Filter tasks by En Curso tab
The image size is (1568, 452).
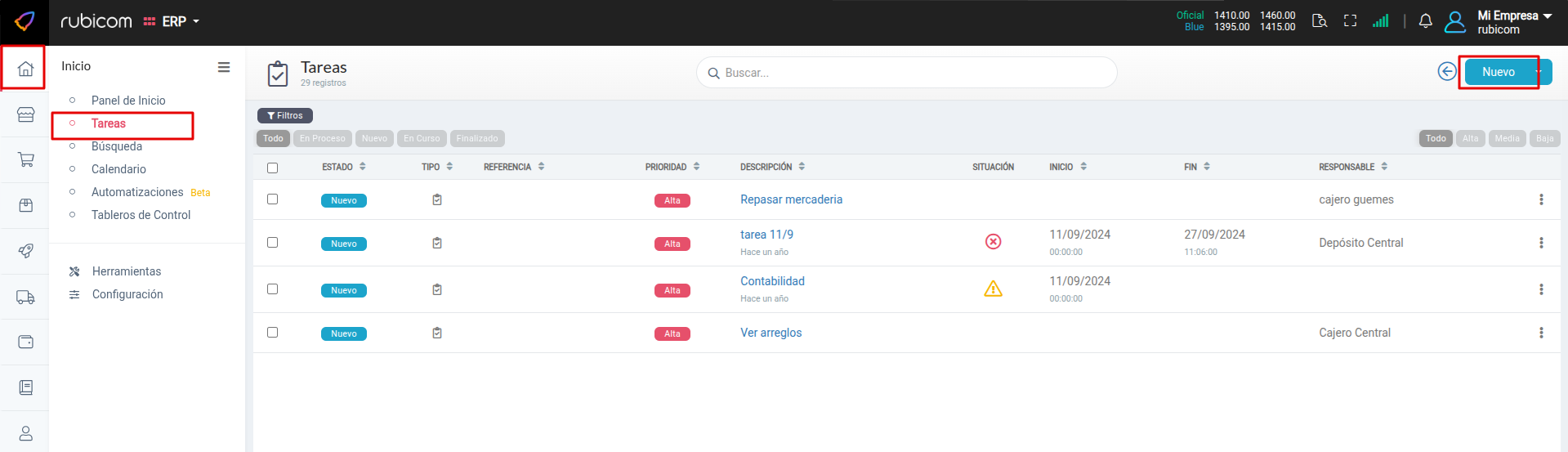[422, 139]
